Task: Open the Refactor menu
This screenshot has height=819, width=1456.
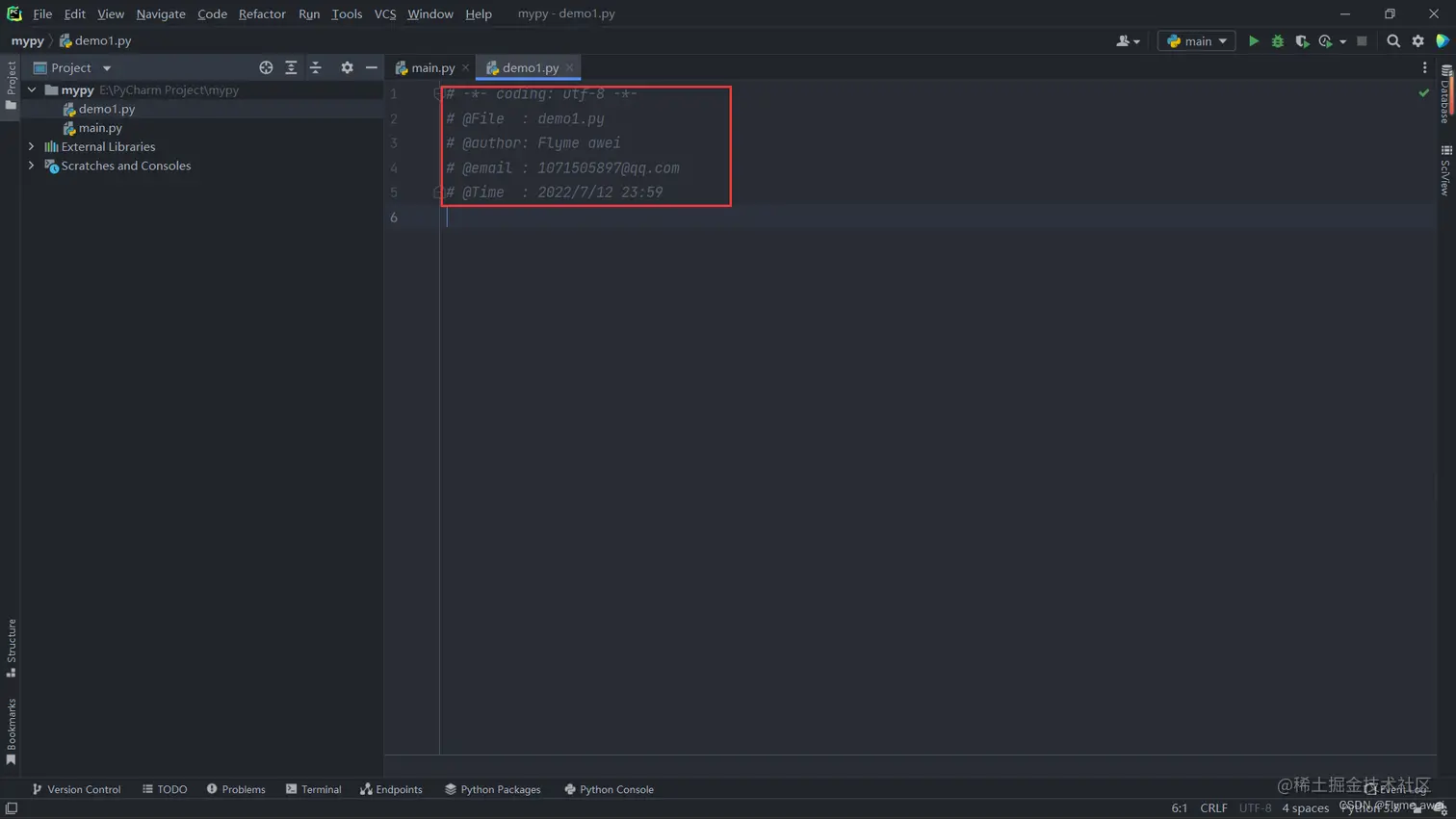Action: [x=262, y=13]
